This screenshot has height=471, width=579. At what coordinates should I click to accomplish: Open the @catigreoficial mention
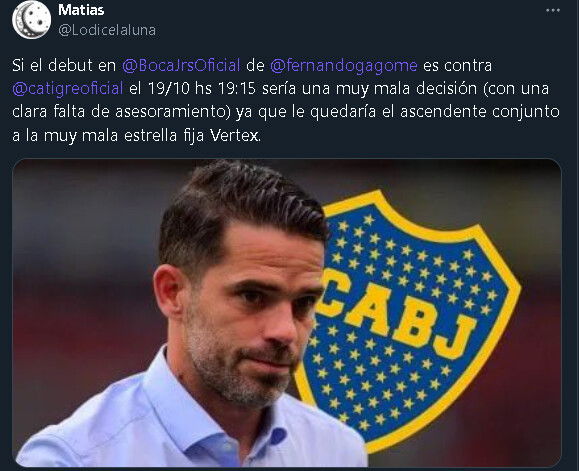[68, 89]
